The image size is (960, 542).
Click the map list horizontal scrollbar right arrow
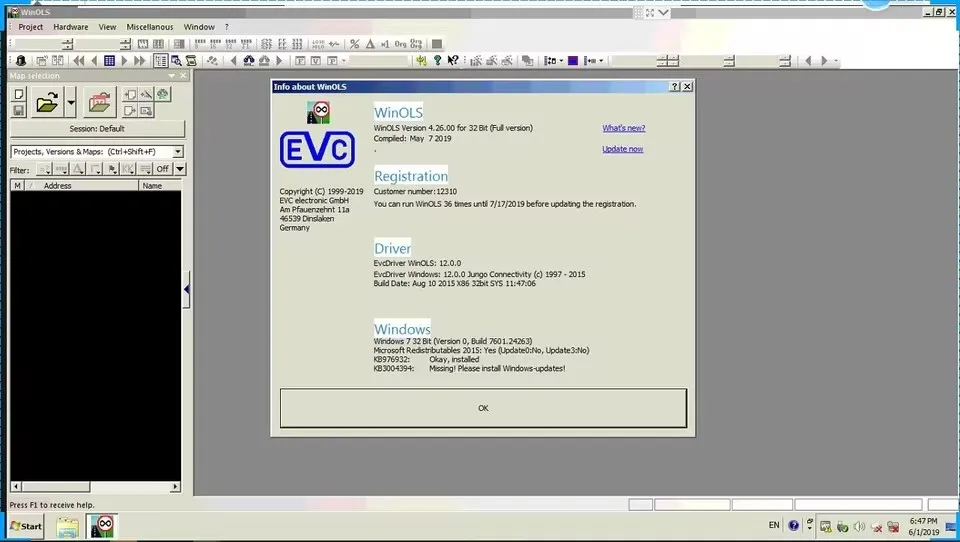coord(175,486)
